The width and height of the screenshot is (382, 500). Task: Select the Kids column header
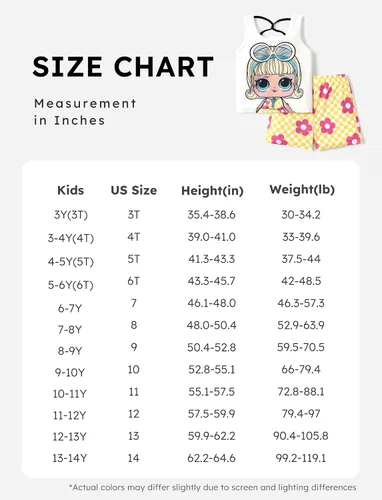pyautogui.click(x=71, y=190)
